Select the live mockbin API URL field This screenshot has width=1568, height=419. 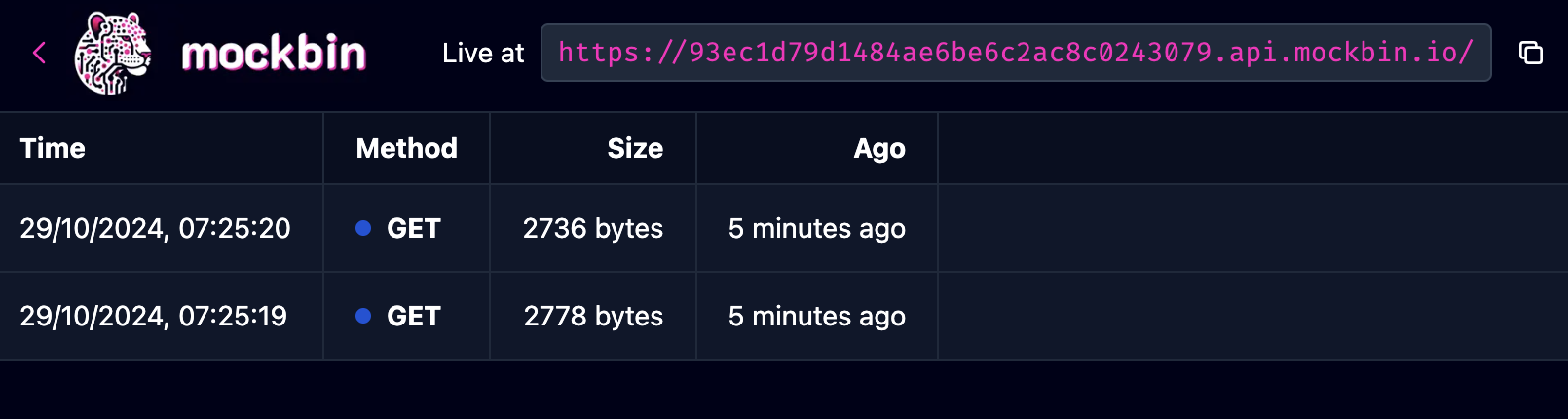(1016, 53)
